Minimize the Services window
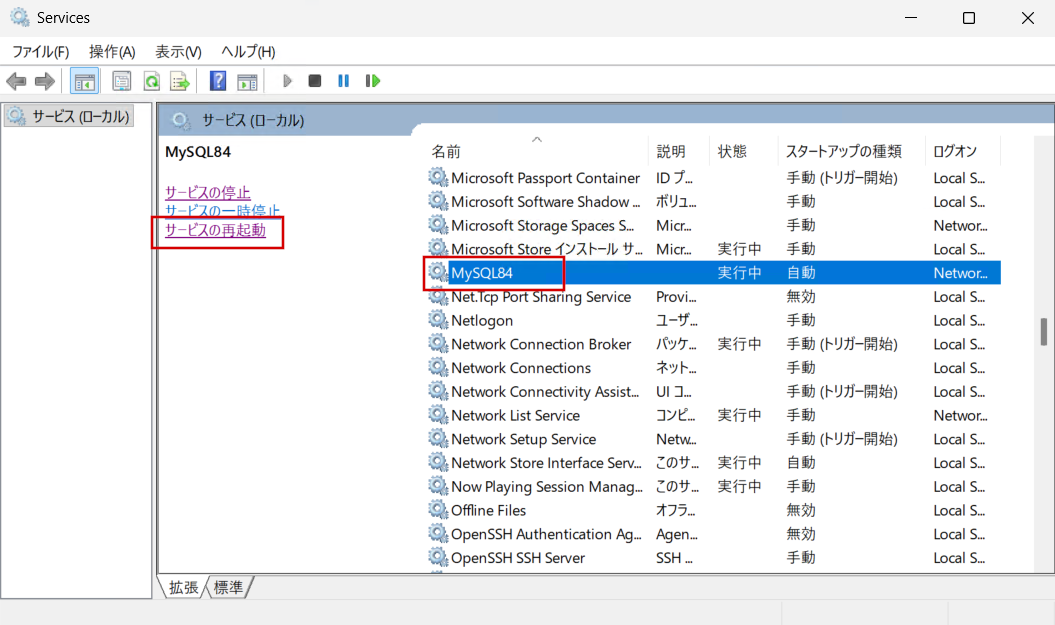The height and width of the screenshot is (625, 1055). 911,17
